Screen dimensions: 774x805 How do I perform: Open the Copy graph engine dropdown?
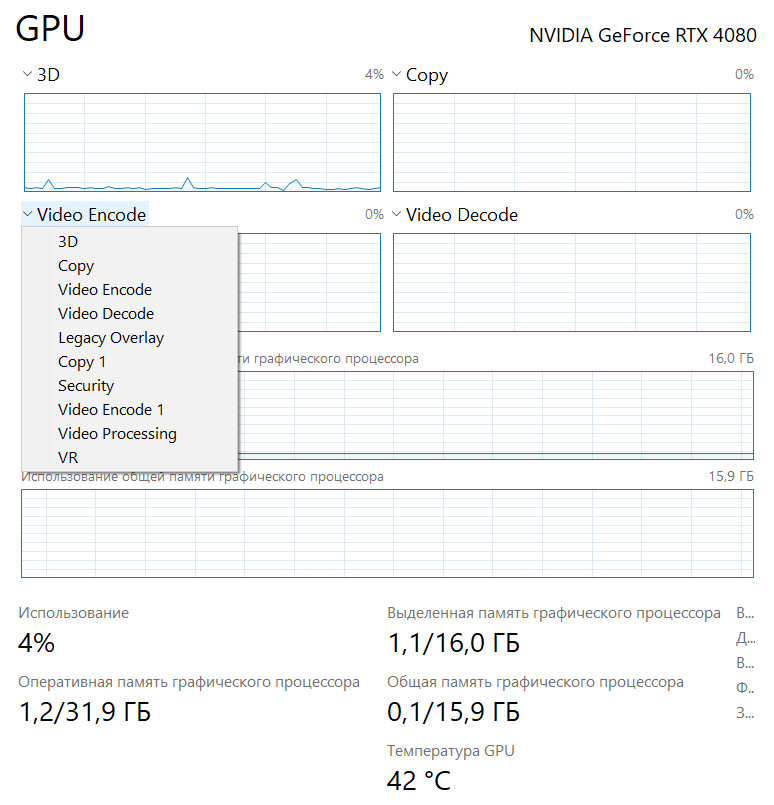click(x=419, y=75)
